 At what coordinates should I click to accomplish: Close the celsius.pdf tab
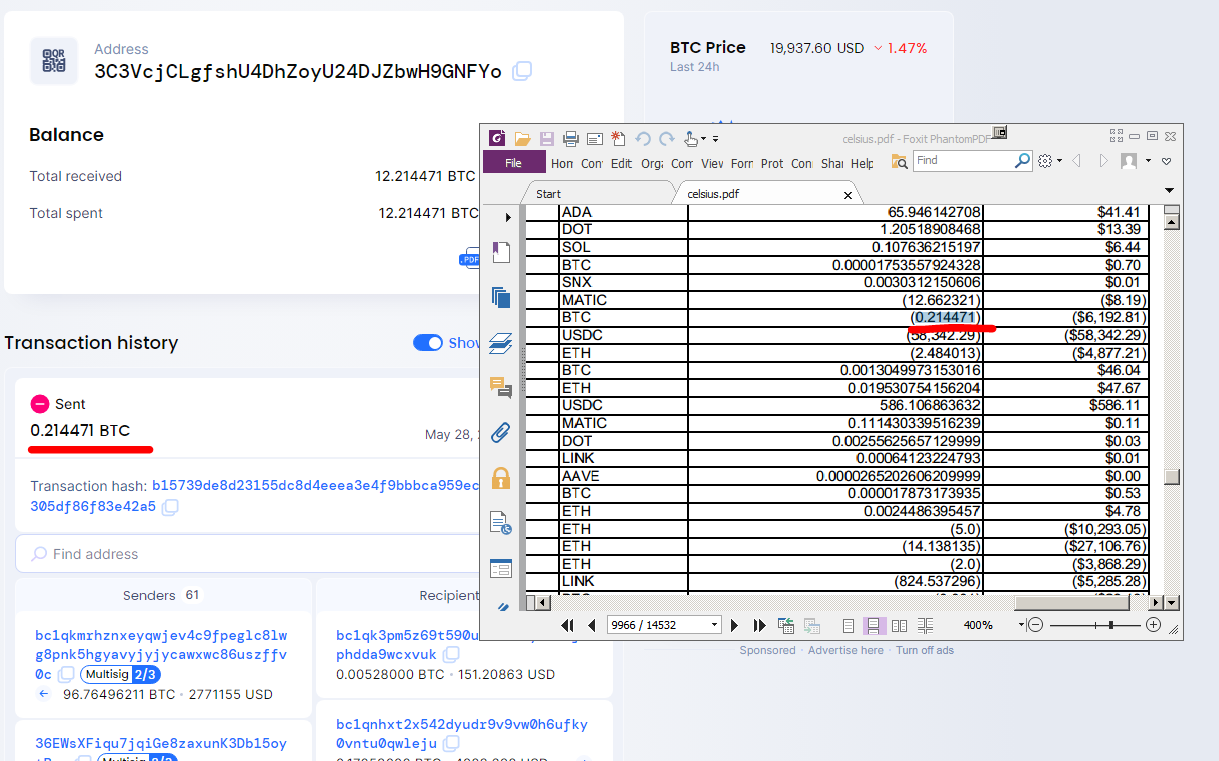[x=848, y=195]
